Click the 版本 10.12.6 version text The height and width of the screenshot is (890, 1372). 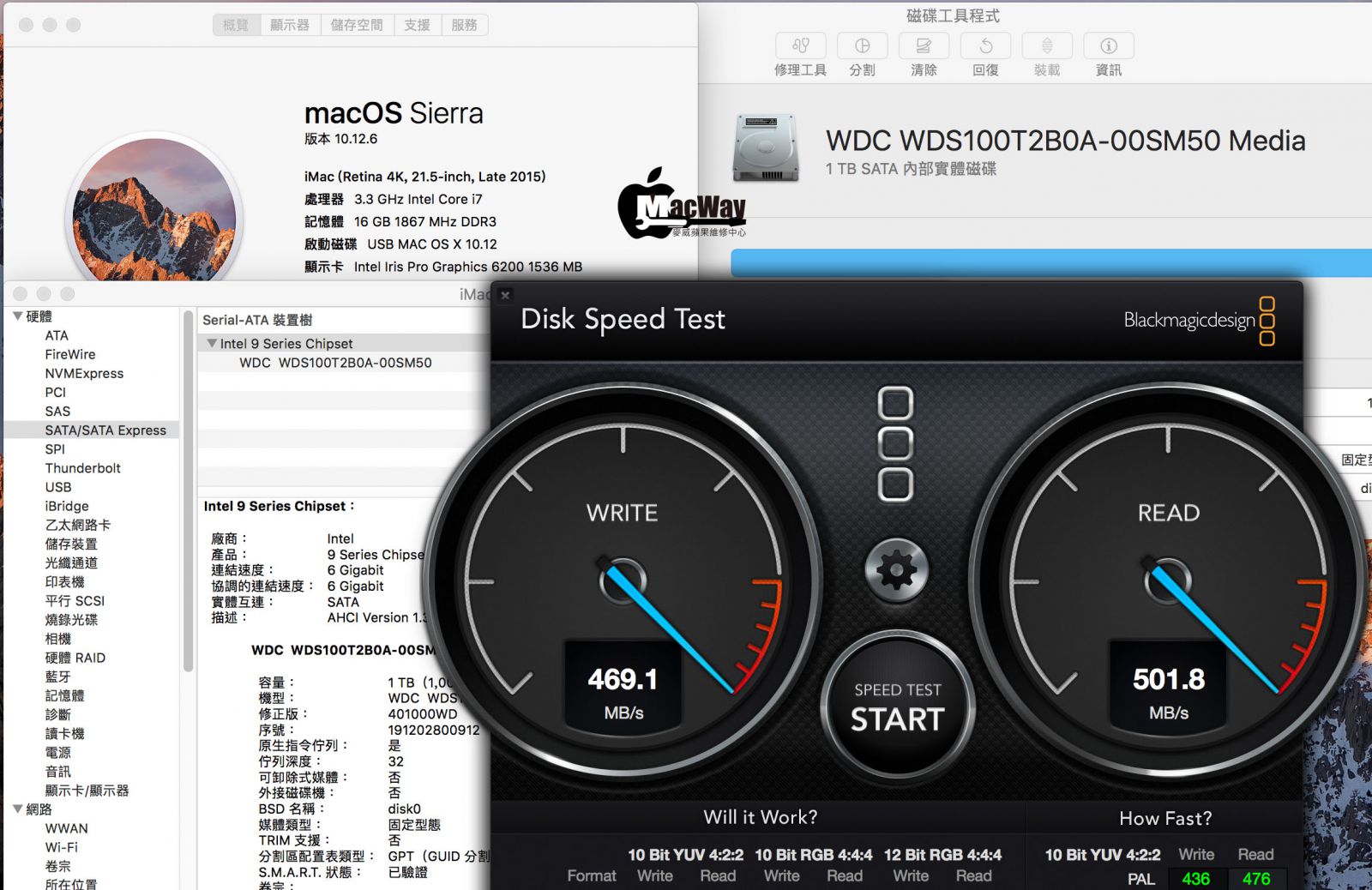(x=340, y=138)
